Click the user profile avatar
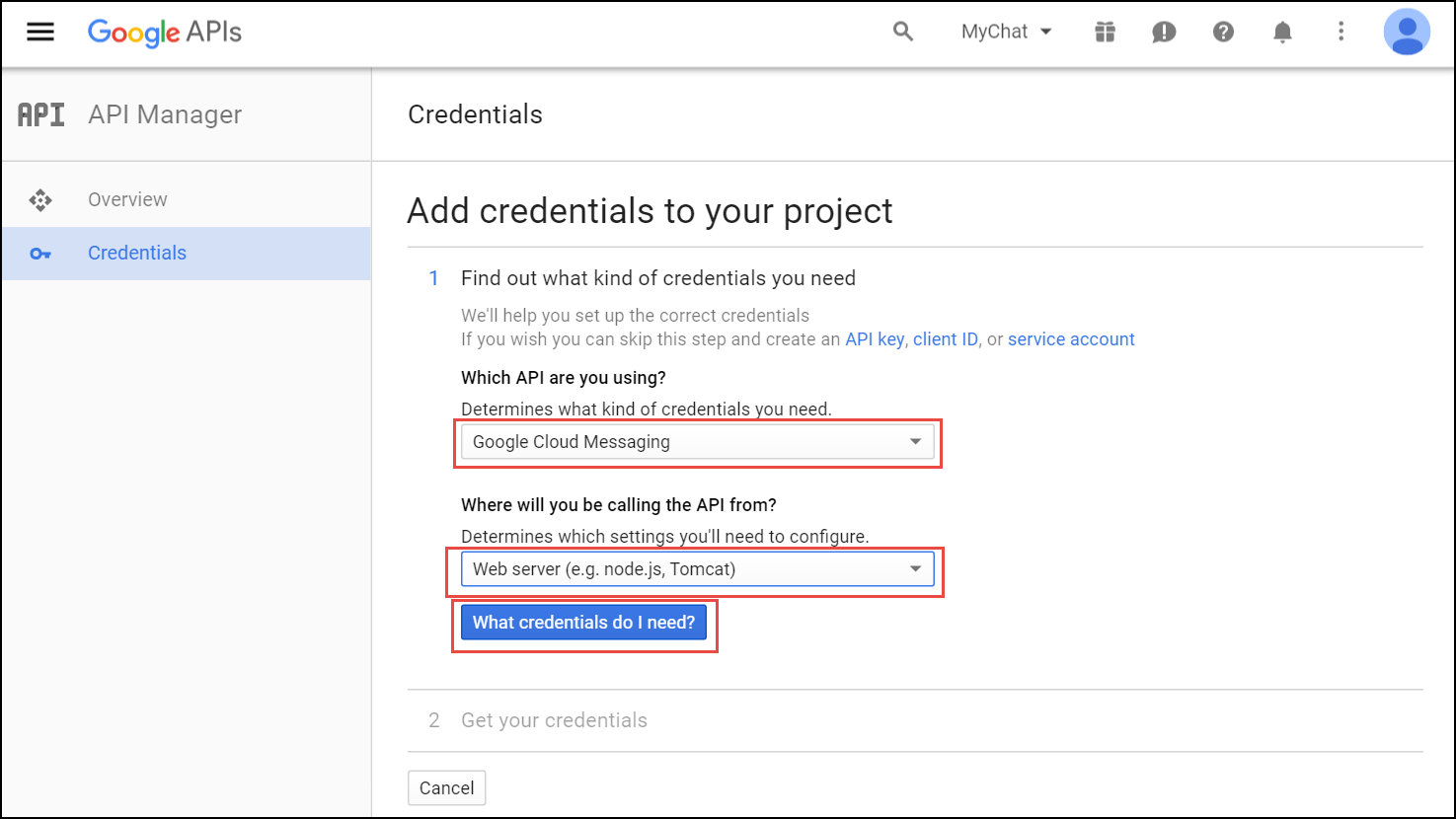The width and height of the screenshot is (1456, 819). point(1407,31)
